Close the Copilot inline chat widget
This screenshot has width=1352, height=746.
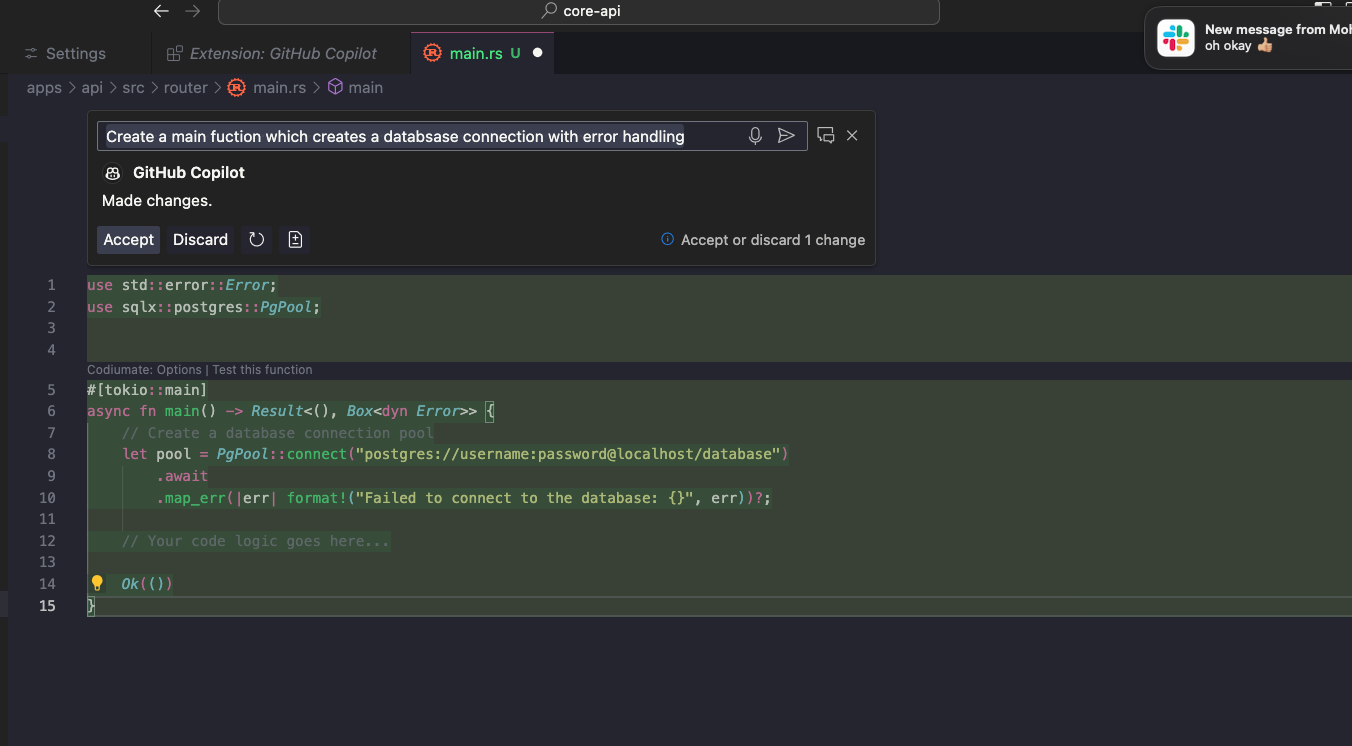tap(852, 135)
